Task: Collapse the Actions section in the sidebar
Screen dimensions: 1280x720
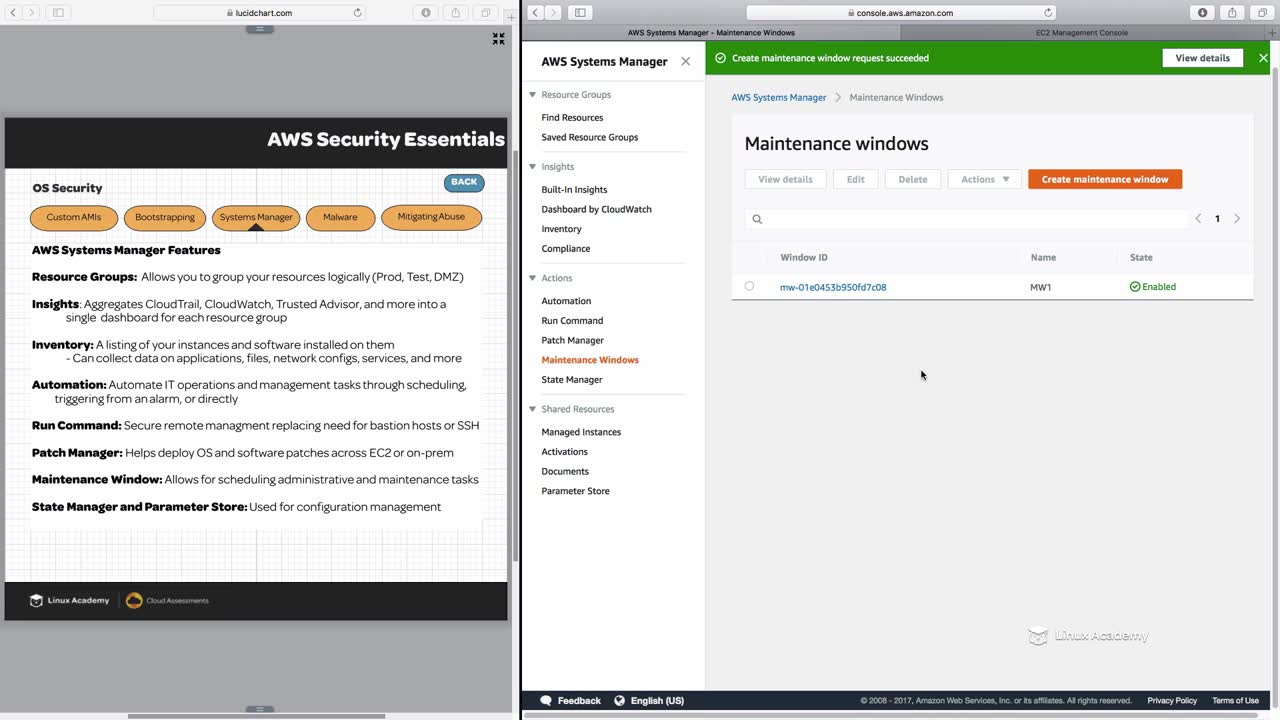Action: point(532,278)
